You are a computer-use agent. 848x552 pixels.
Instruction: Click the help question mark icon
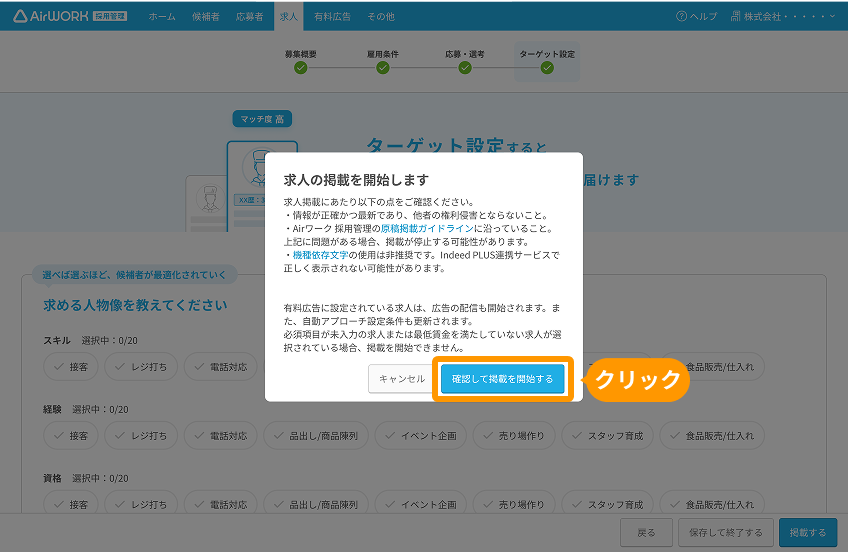pos(681,16)
